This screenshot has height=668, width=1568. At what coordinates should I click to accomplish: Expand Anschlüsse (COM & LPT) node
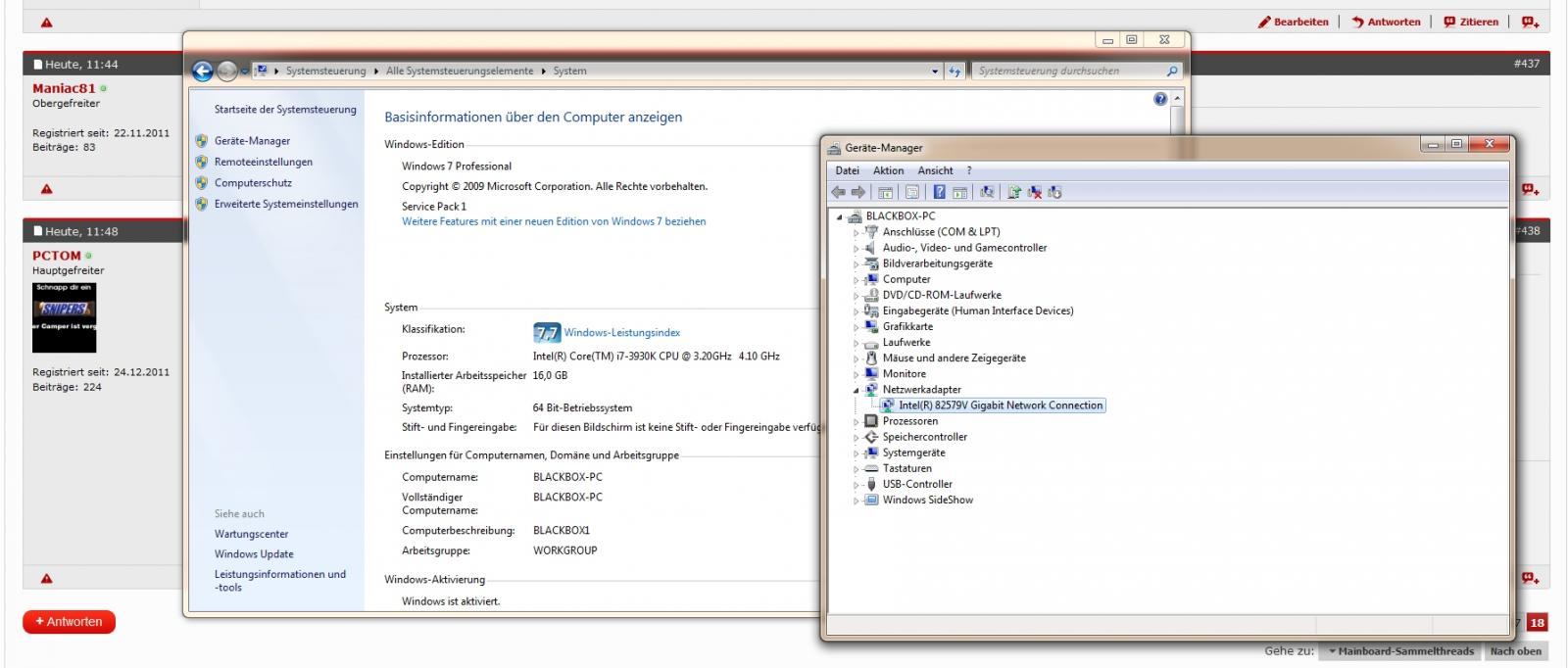click(856, 233)
